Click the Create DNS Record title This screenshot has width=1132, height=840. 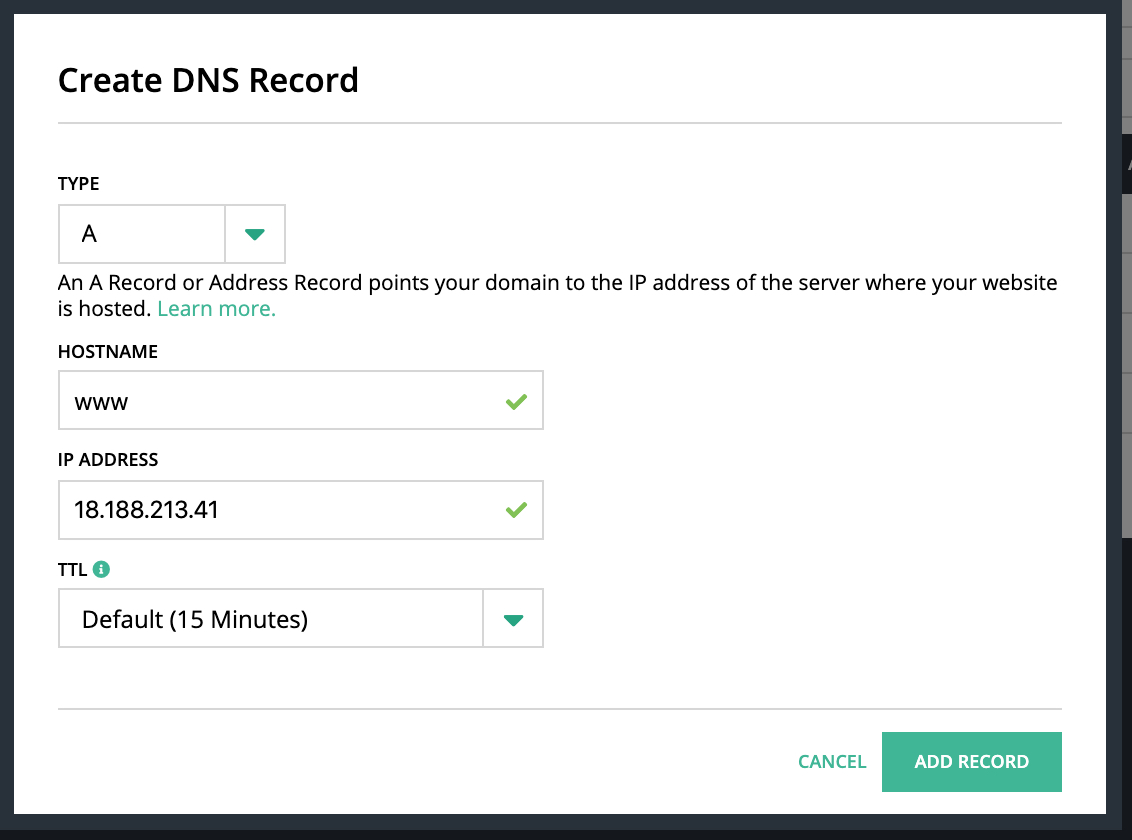pos(208,80)
